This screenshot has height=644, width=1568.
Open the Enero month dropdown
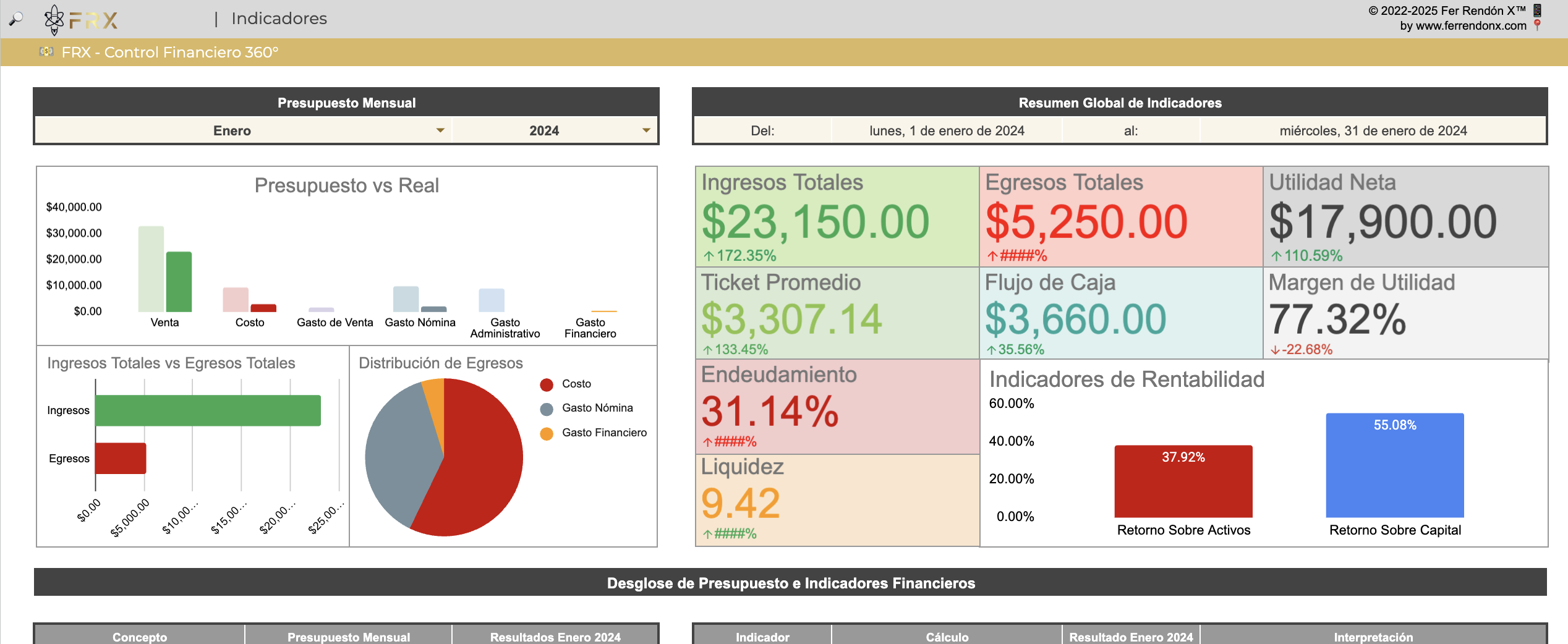click(440, 130)
